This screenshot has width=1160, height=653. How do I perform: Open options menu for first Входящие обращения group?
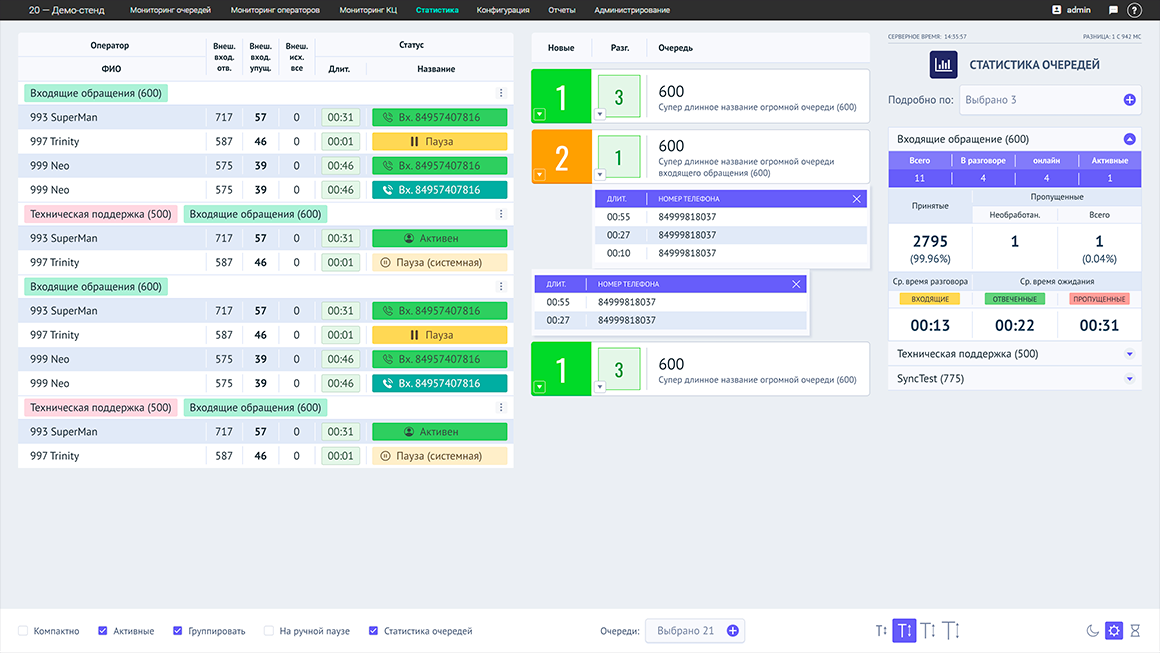(x=501, y=93)
